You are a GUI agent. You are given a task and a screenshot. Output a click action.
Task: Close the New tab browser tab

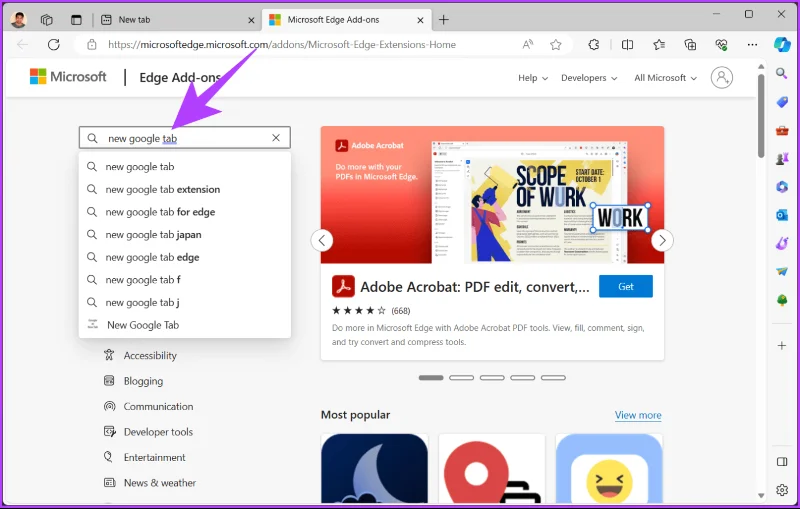pos(251,20)
